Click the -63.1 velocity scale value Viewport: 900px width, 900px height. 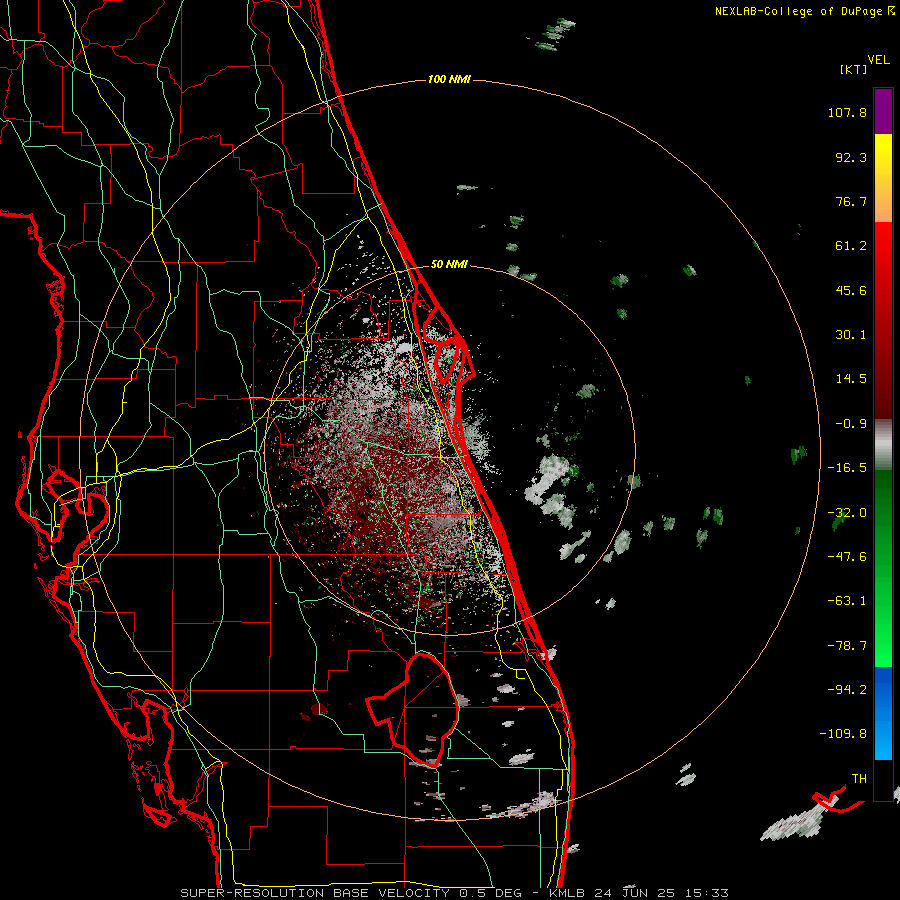tap(847, 601)
